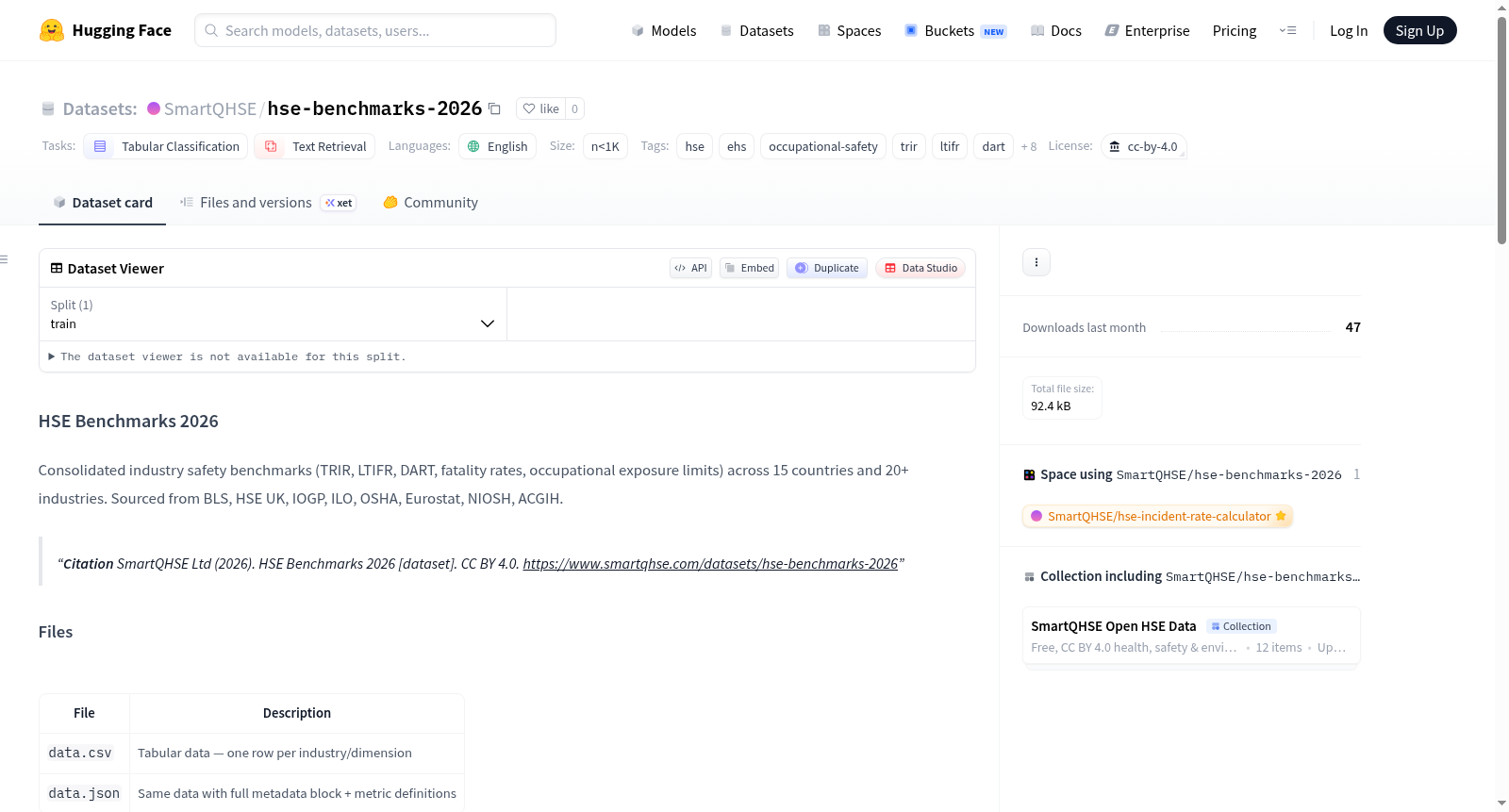Click the Dataset Viewer heading
Image resolution: width=1509 pixels, height=812 pixels.
(x=116, y=269)
